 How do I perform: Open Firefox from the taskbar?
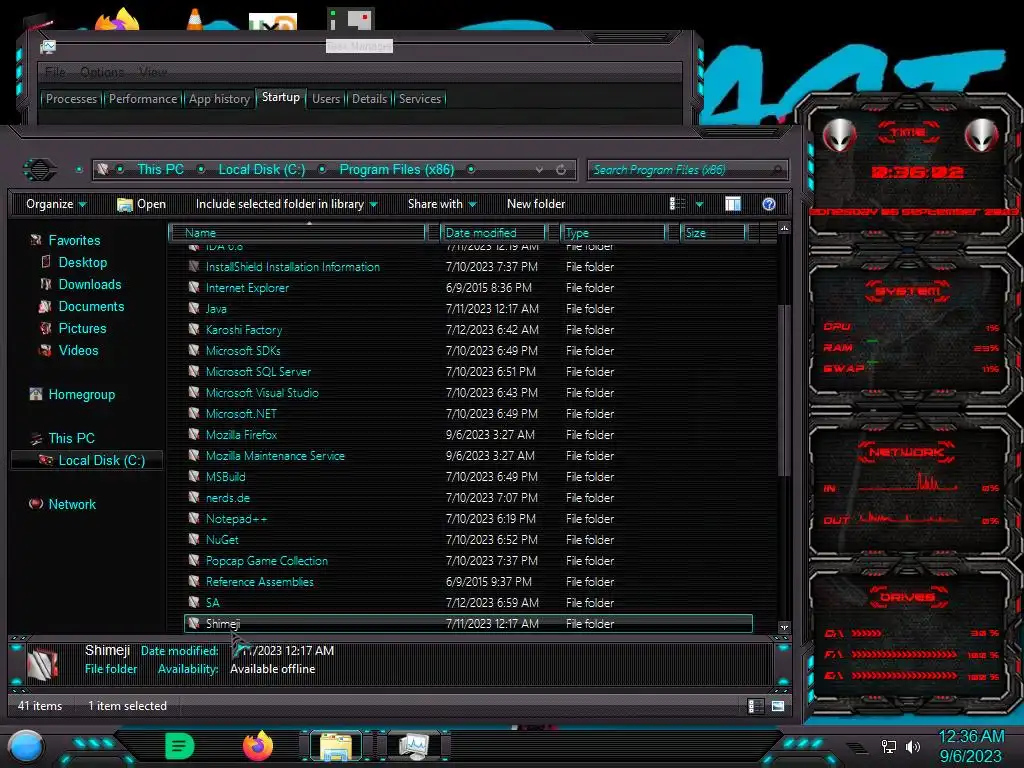tap(258, 746)
